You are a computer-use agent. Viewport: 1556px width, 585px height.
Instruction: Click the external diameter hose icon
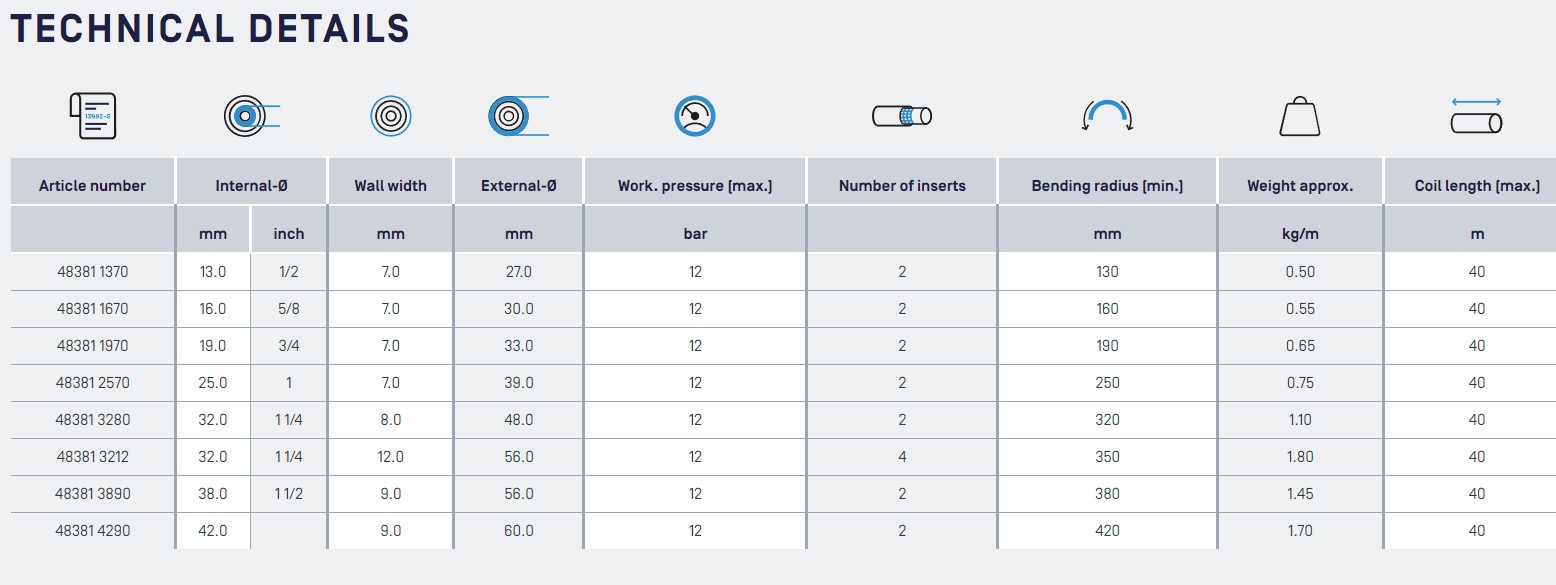point(519,116)
